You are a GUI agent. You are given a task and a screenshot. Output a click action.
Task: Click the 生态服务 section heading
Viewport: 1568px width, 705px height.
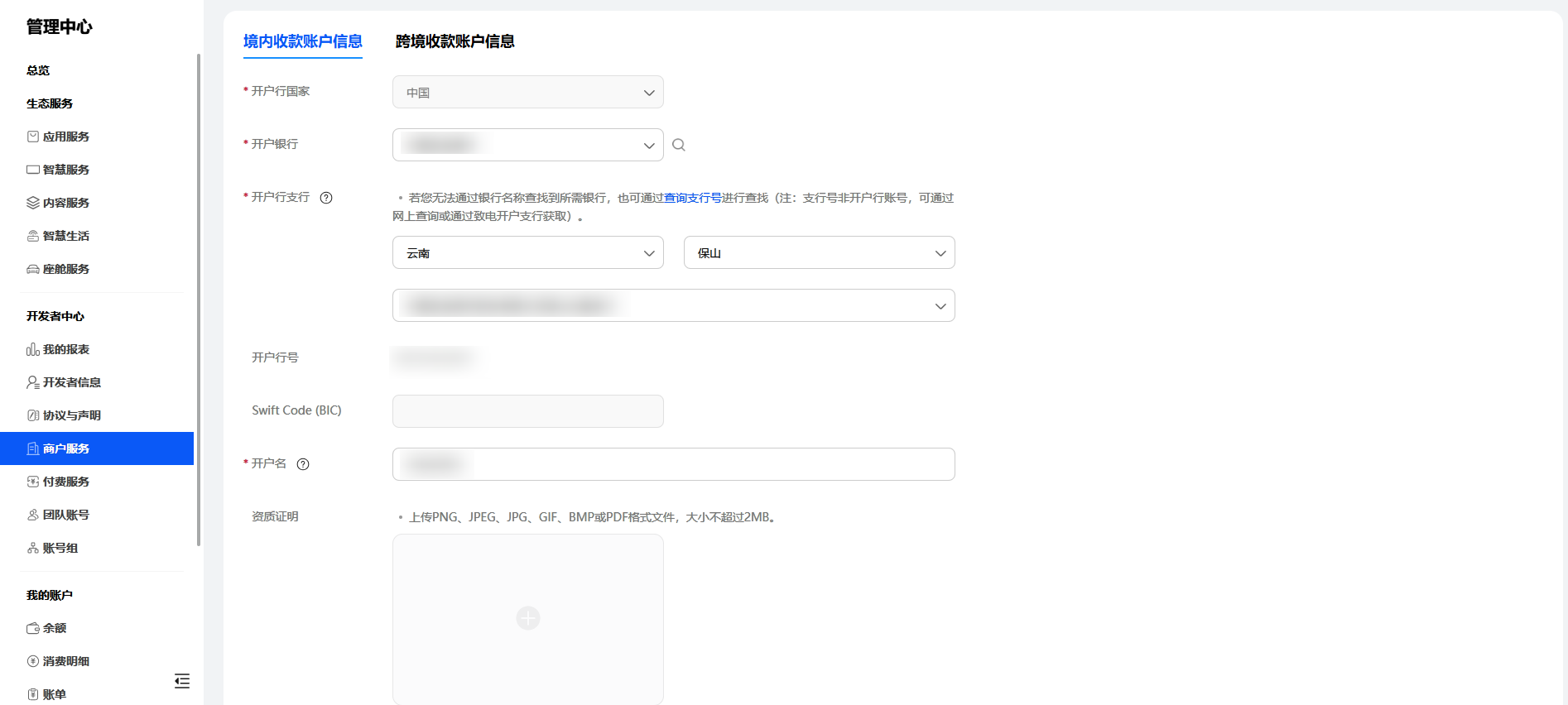[50, 103]
